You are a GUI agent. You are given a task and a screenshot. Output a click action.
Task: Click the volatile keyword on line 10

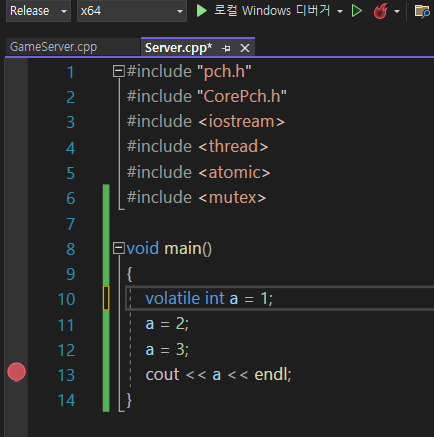[x=173, y=298]
